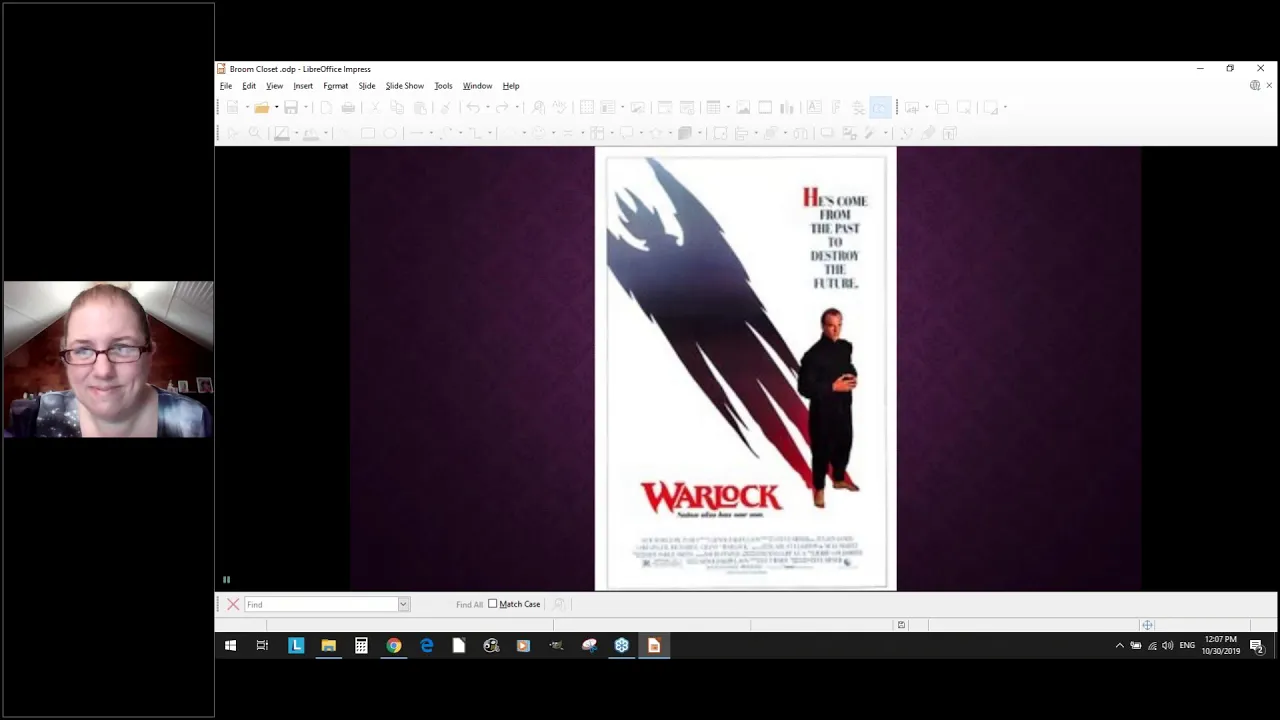Click the Insert Text Box toolbar icon

tap(814, 107)
